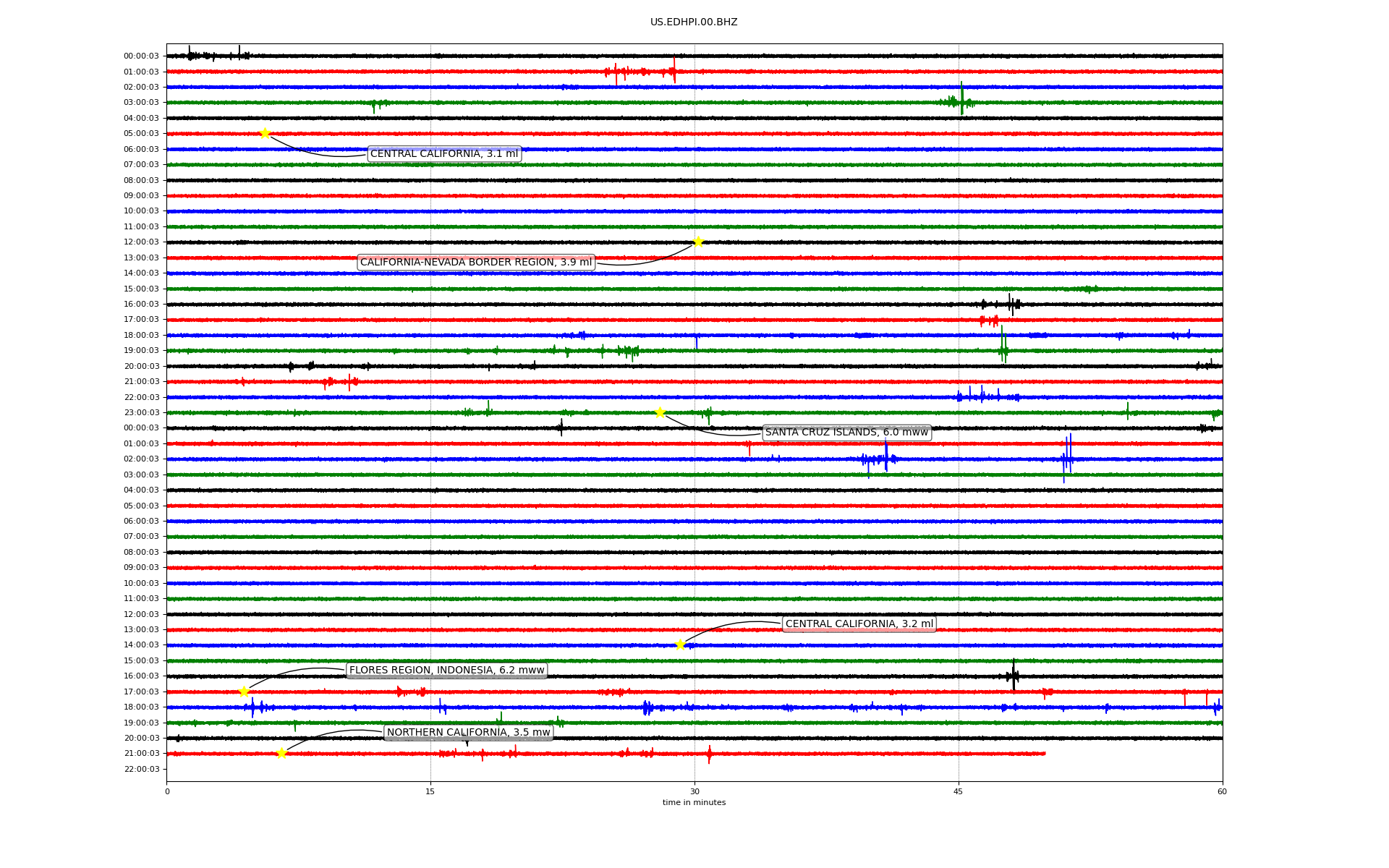Screen dimensions: 1389x868
Task: Select the CENTRAL CALIFORNIA, 3.2 ml label
Action: click(859, 624)
